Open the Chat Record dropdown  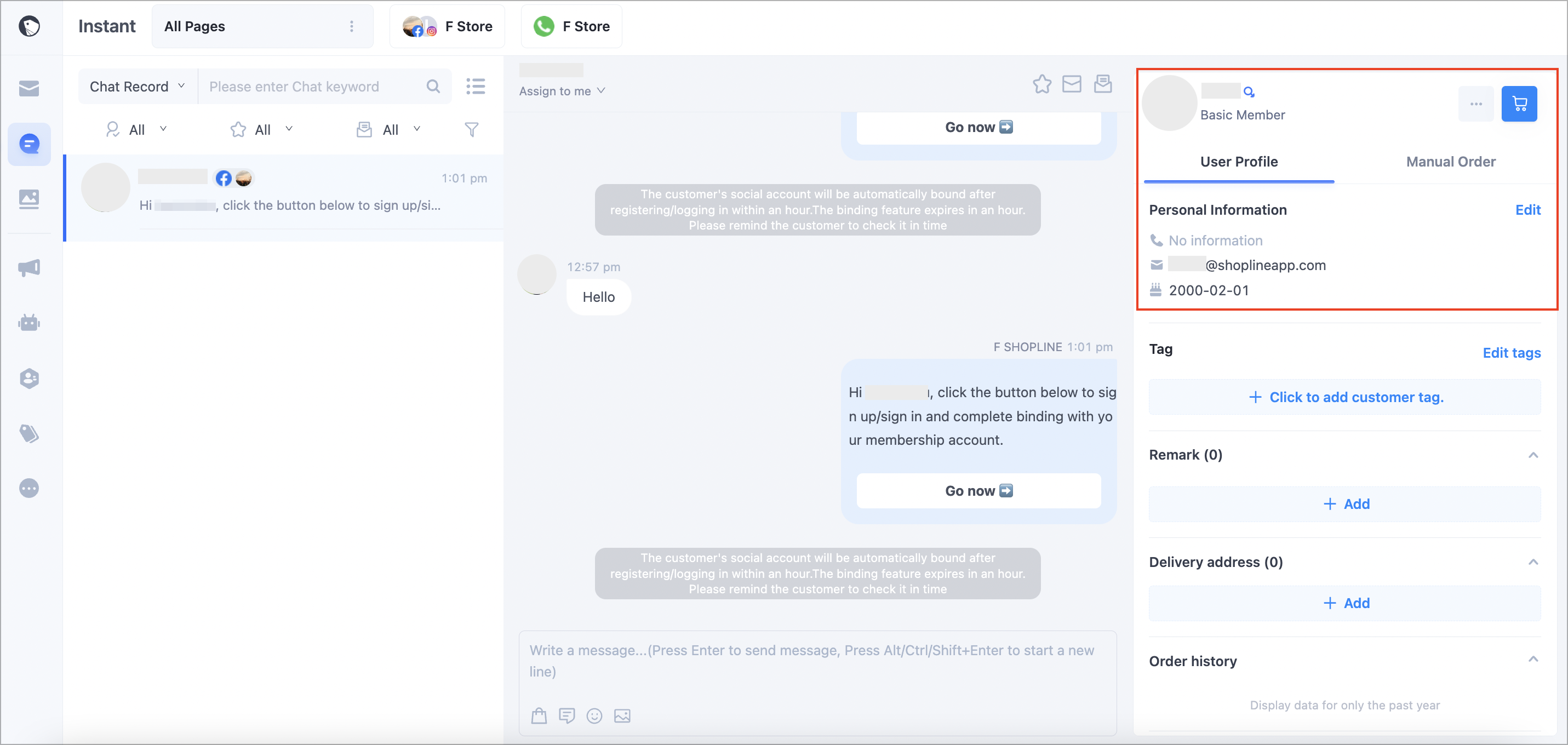click(136, 86)
